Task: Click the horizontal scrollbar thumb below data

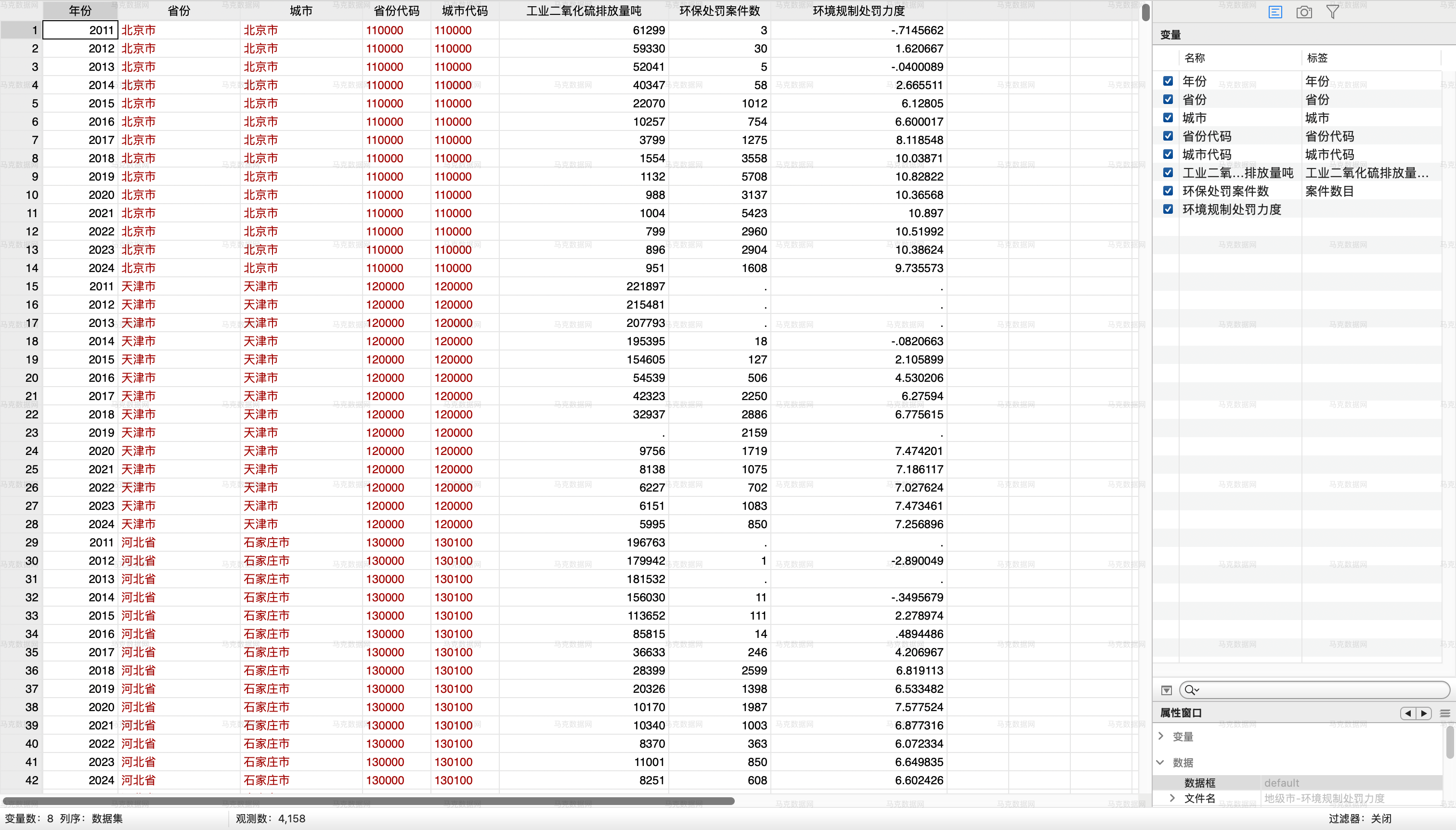Action: 368,801
